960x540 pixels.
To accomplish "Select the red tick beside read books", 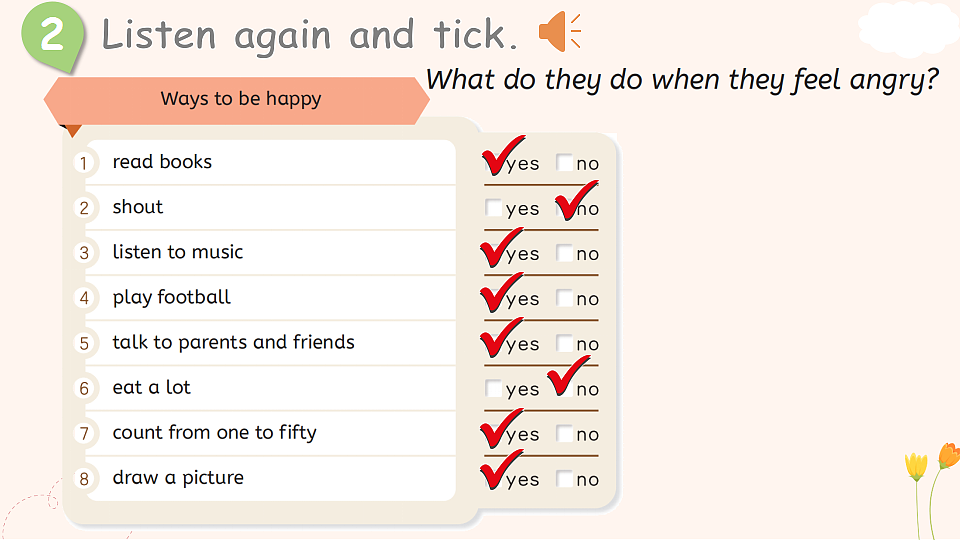I will (503, 155).
